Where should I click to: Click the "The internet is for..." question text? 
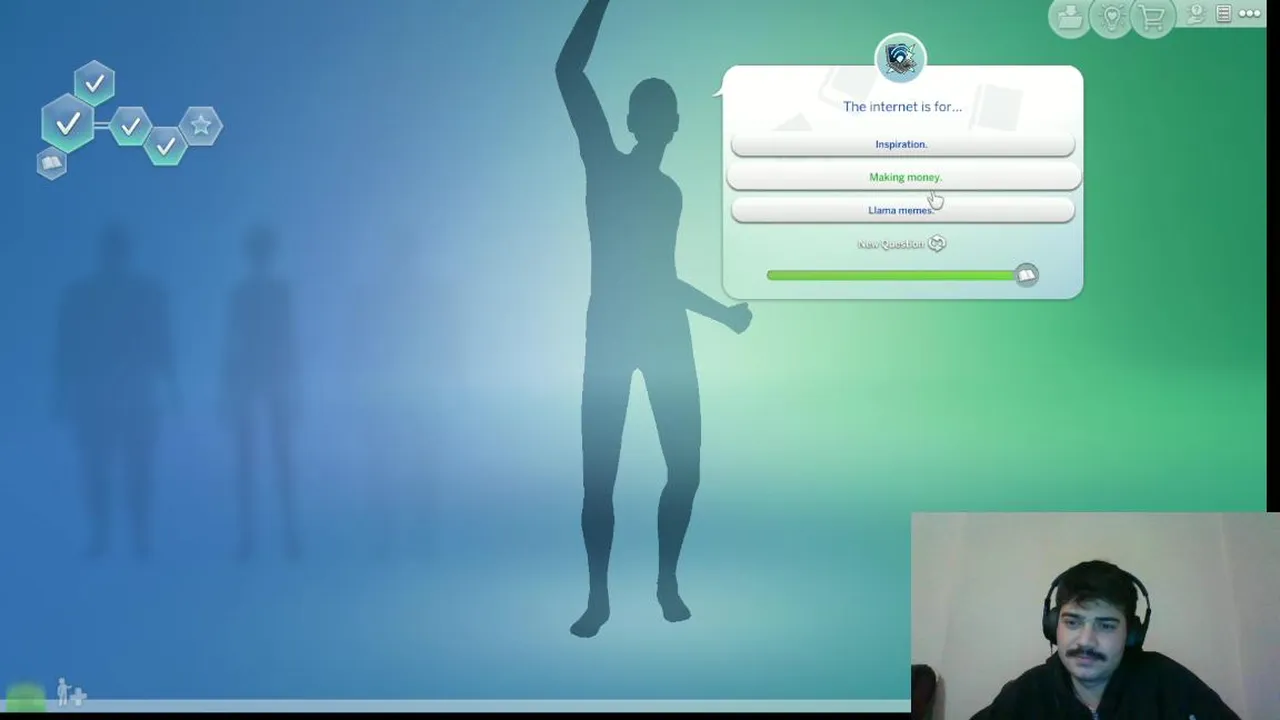902,107
